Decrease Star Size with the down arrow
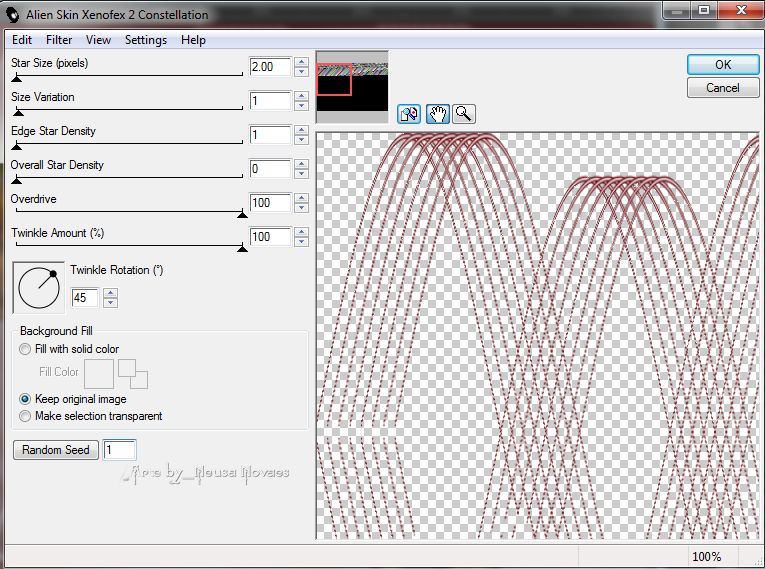The image size is (765, 569). coord(302,72)
